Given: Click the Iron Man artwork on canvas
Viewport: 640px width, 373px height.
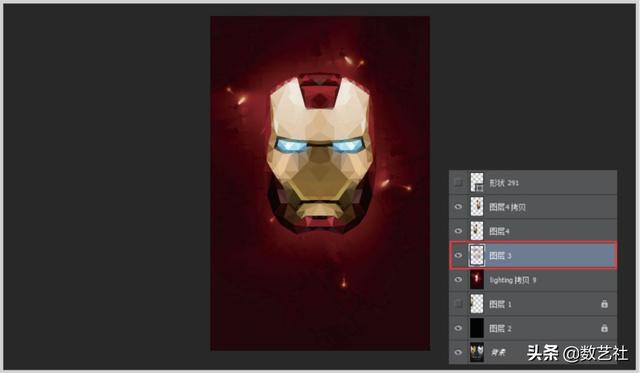Looking at the screenshot, I should point(320,183).
